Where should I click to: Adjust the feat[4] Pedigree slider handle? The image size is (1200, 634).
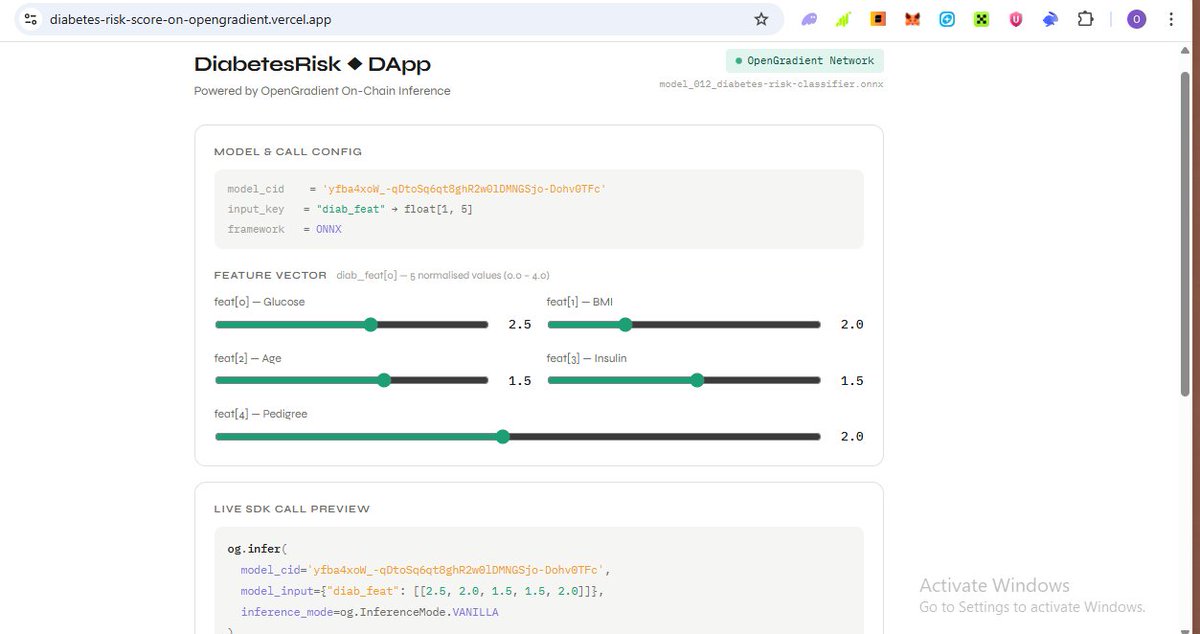pos(503,436)
